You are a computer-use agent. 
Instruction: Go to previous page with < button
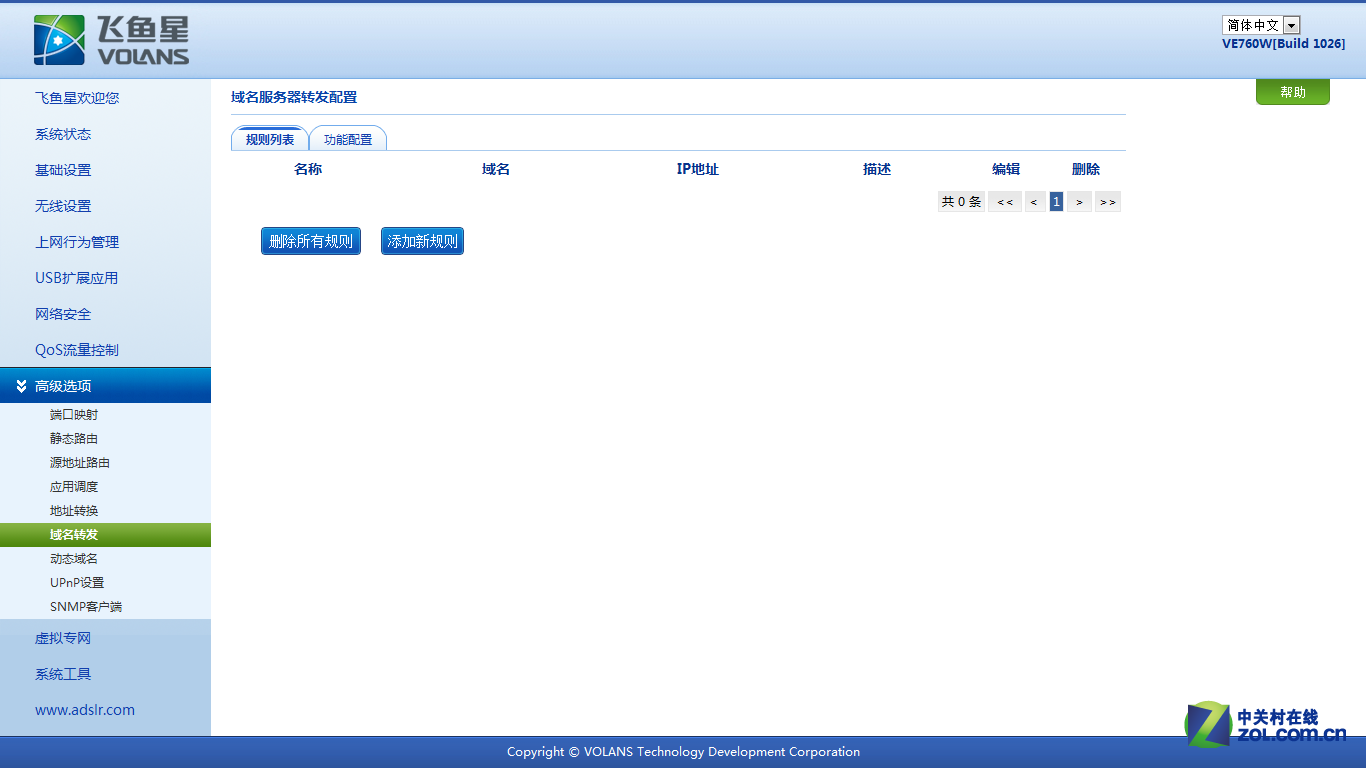[x=1035, y=202]
